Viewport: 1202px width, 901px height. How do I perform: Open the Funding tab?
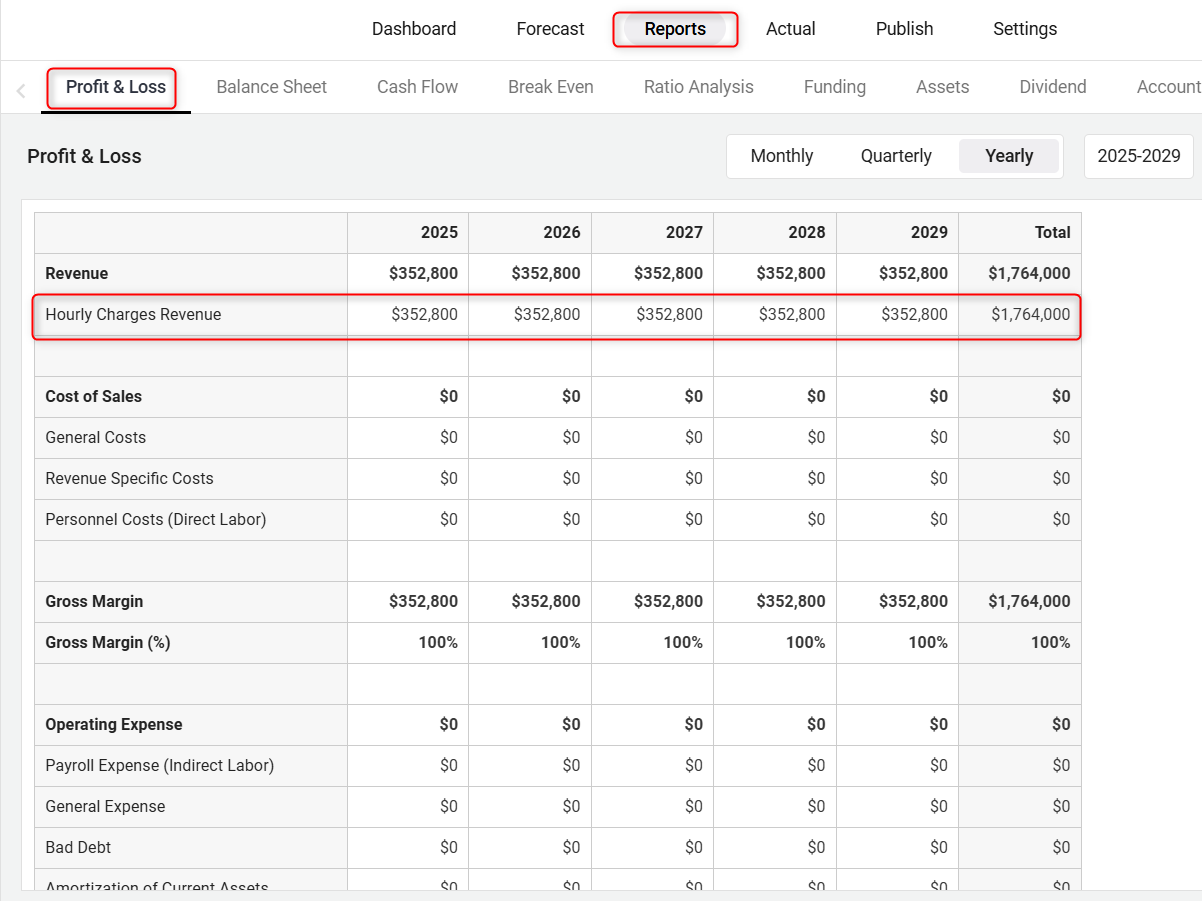click(834, 87)
